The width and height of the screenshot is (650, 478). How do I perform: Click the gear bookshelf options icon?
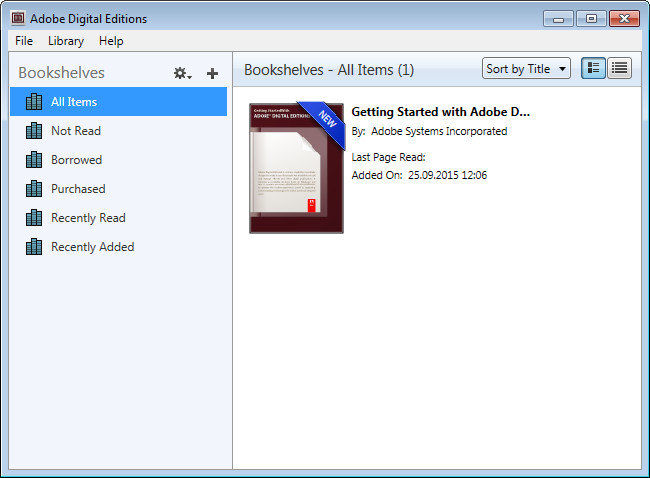[x=181, y=73]
